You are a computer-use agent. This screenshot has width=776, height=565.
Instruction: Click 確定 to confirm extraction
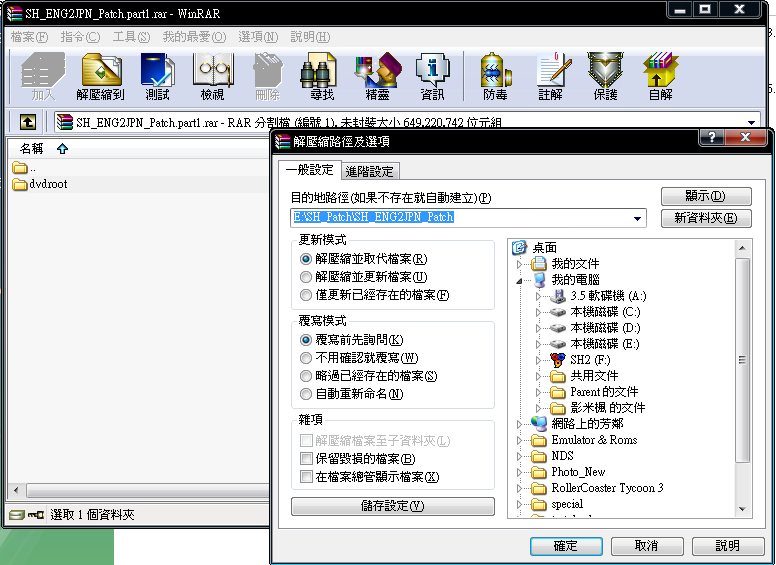coord(566,546)
